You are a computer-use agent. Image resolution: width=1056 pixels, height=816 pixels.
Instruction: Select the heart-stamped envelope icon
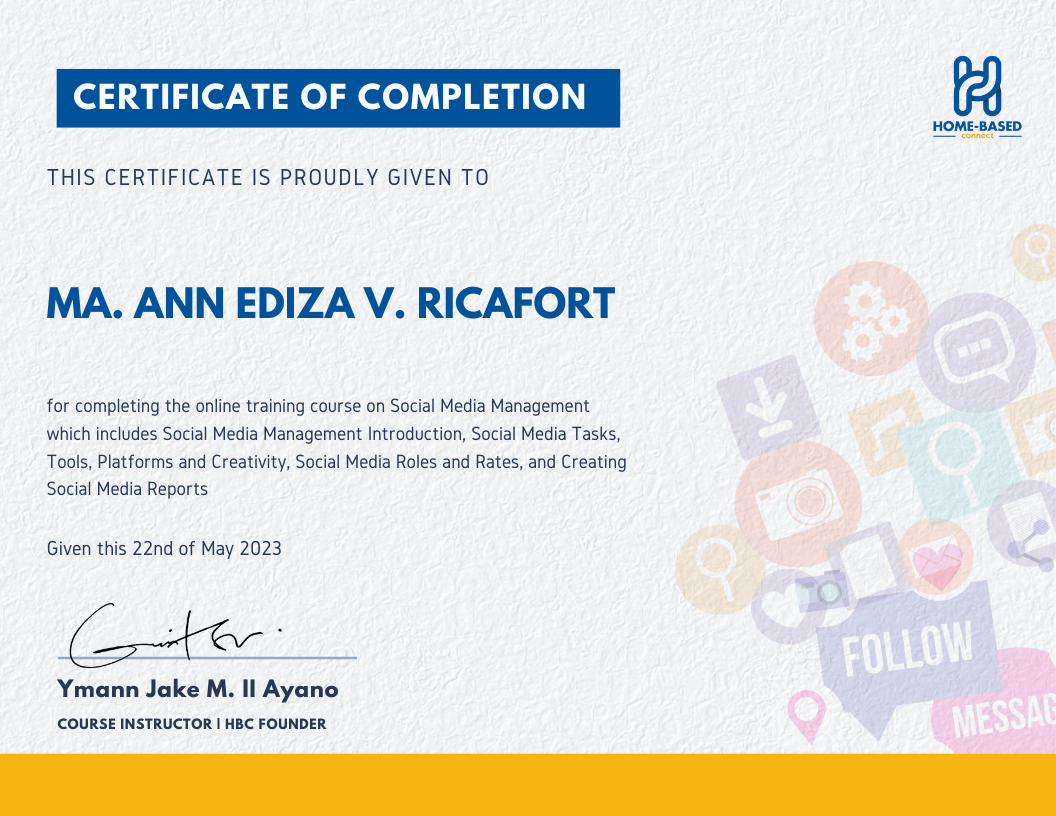point(935,562)
